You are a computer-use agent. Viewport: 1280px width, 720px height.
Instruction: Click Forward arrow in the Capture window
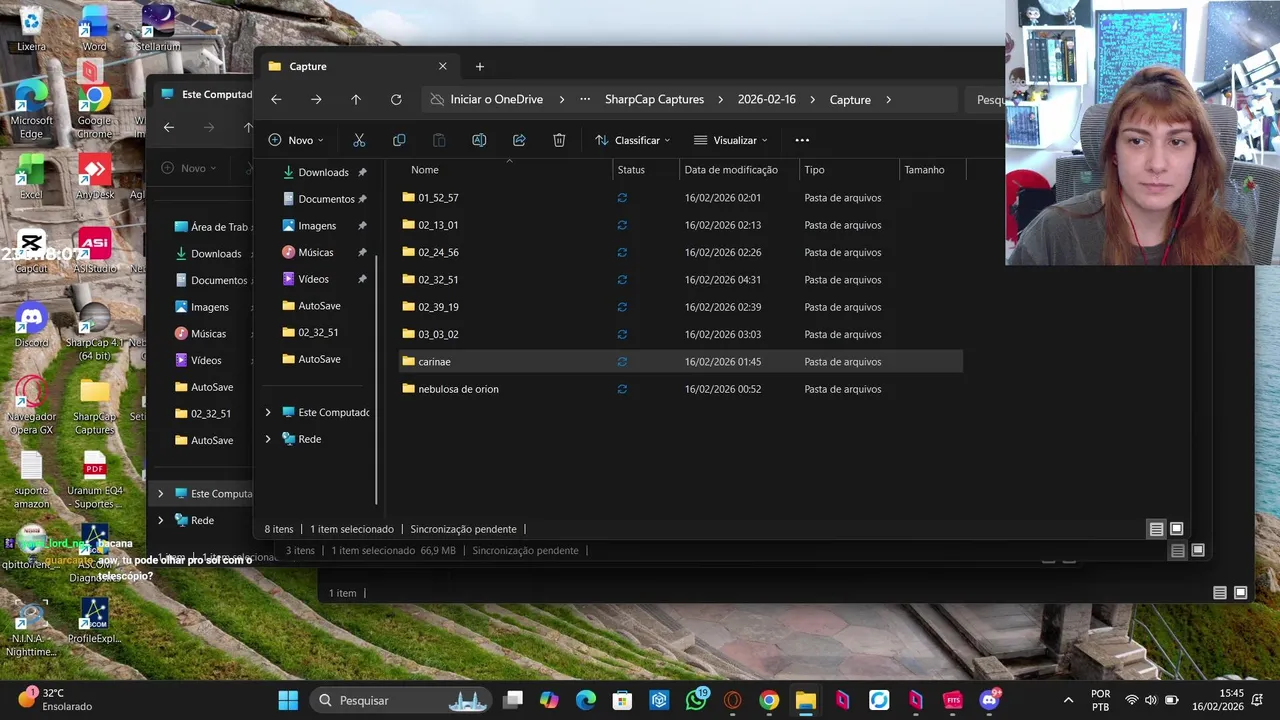pyautogui.click(x=316, y=100)
